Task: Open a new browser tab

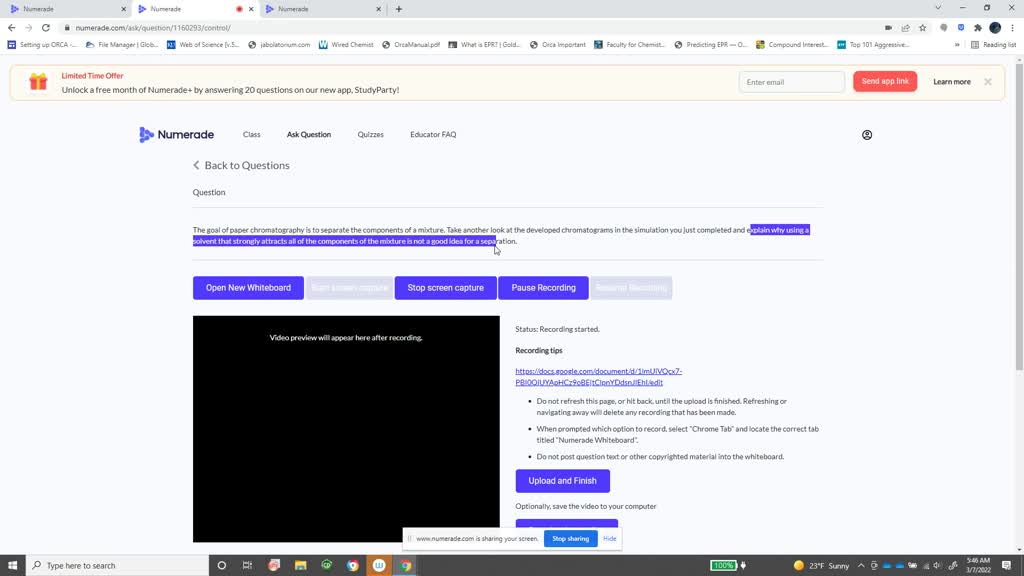Action: 399,9
